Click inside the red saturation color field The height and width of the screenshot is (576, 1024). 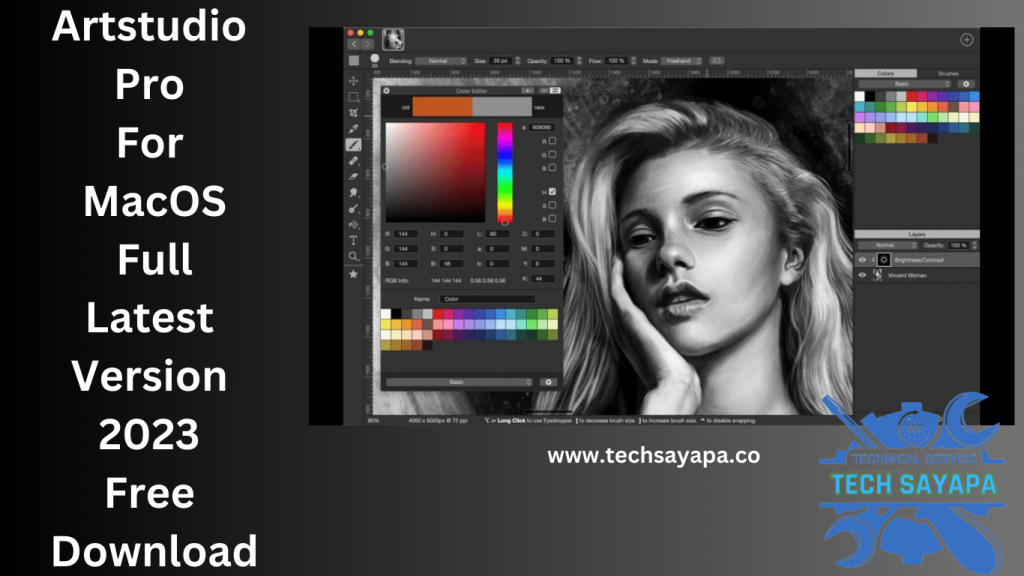click(x=435, y=172)
